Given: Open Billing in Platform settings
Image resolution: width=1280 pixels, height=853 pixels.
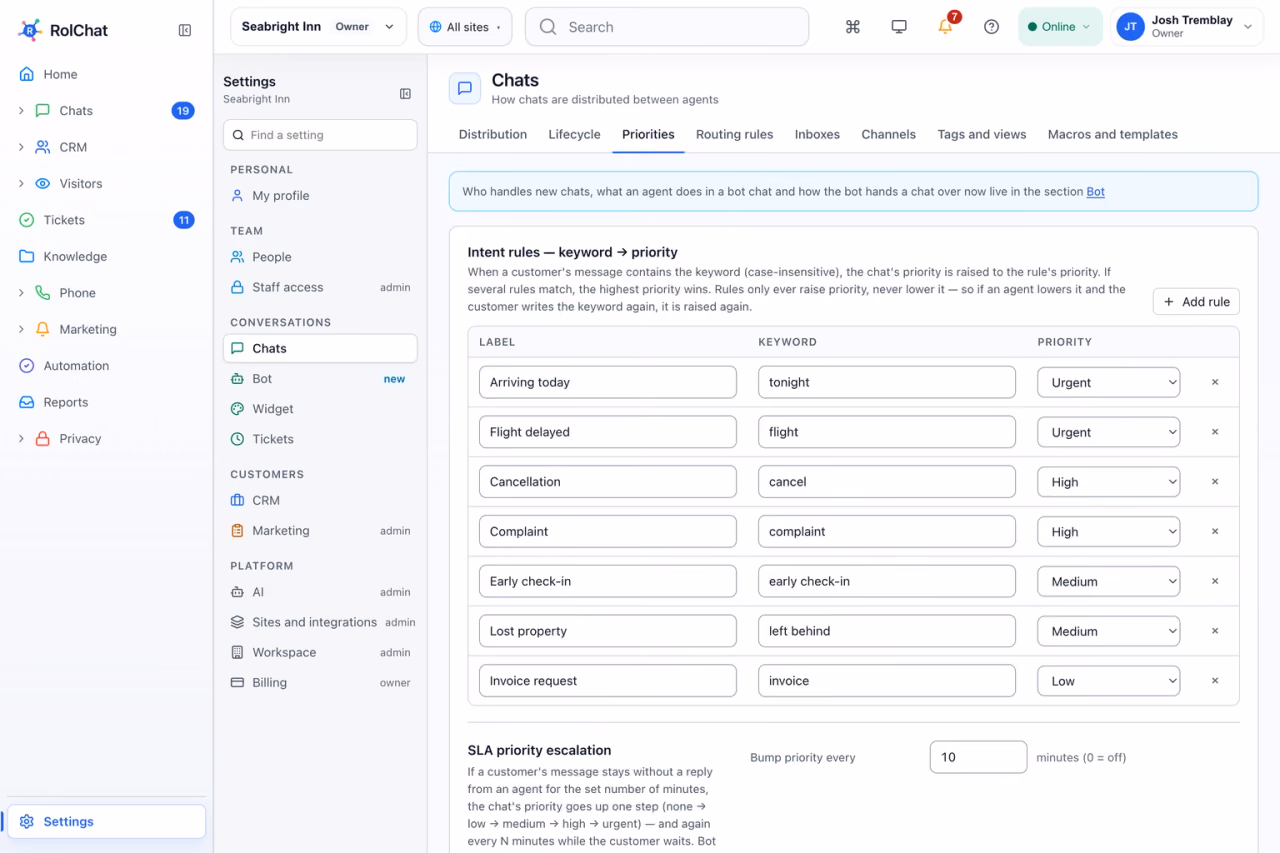Looking at the screenshot, I should tap(320, 683).
